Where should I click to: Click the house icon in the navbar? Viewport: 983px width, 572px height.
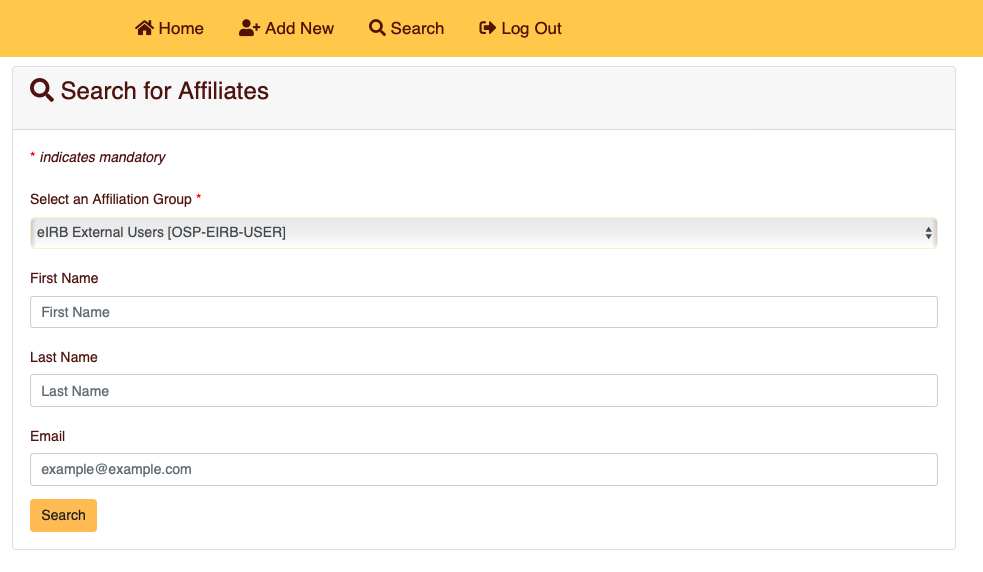(145, 28)
